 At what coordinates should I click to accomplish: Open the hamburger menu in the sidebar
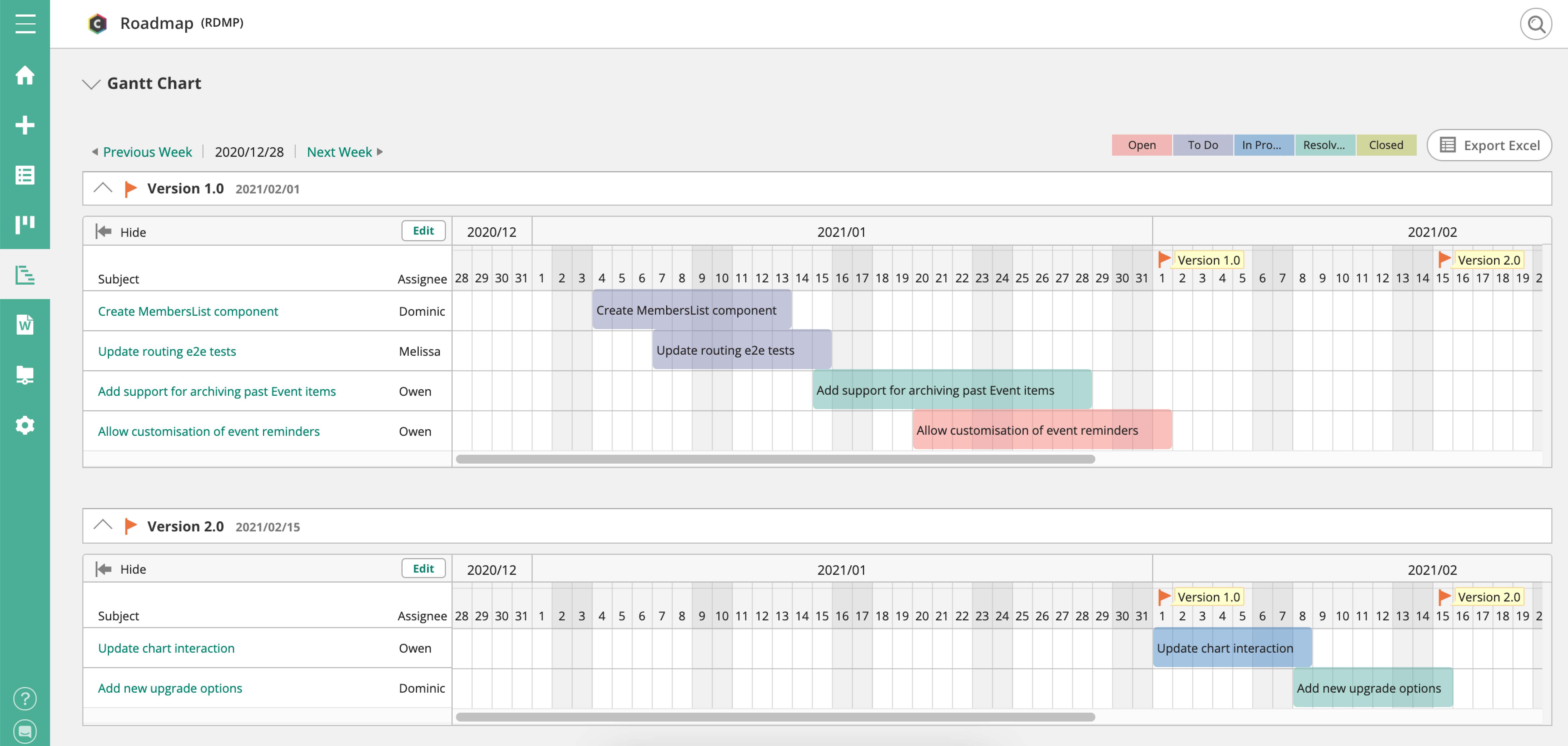click(x=25, y=24)
